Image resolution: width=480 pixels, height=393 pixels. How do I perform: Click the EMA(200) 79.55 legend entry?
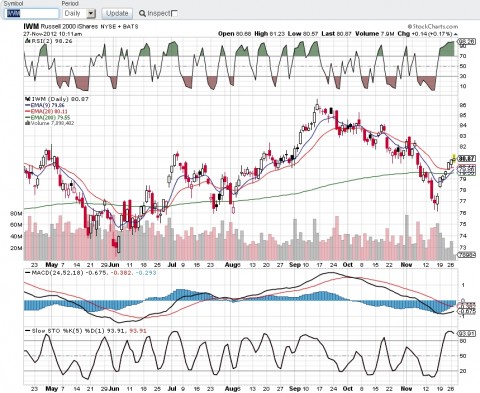coord(48,117)
